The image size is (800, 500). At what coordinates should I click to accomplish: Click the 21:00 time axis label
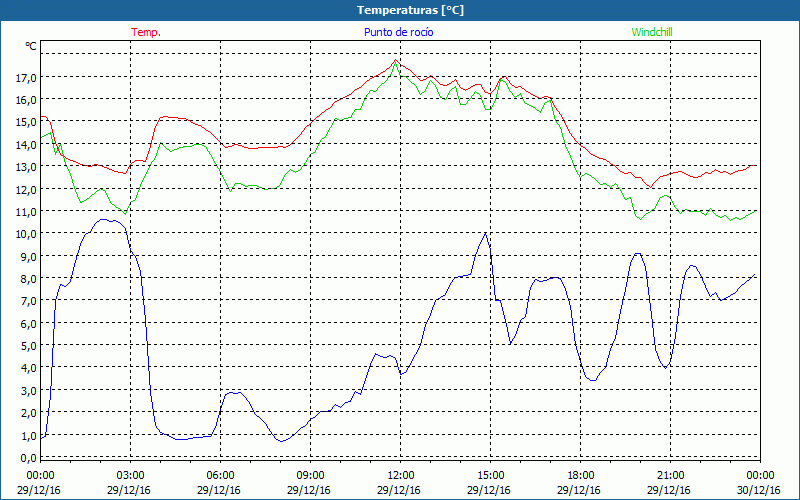point(670,476)
